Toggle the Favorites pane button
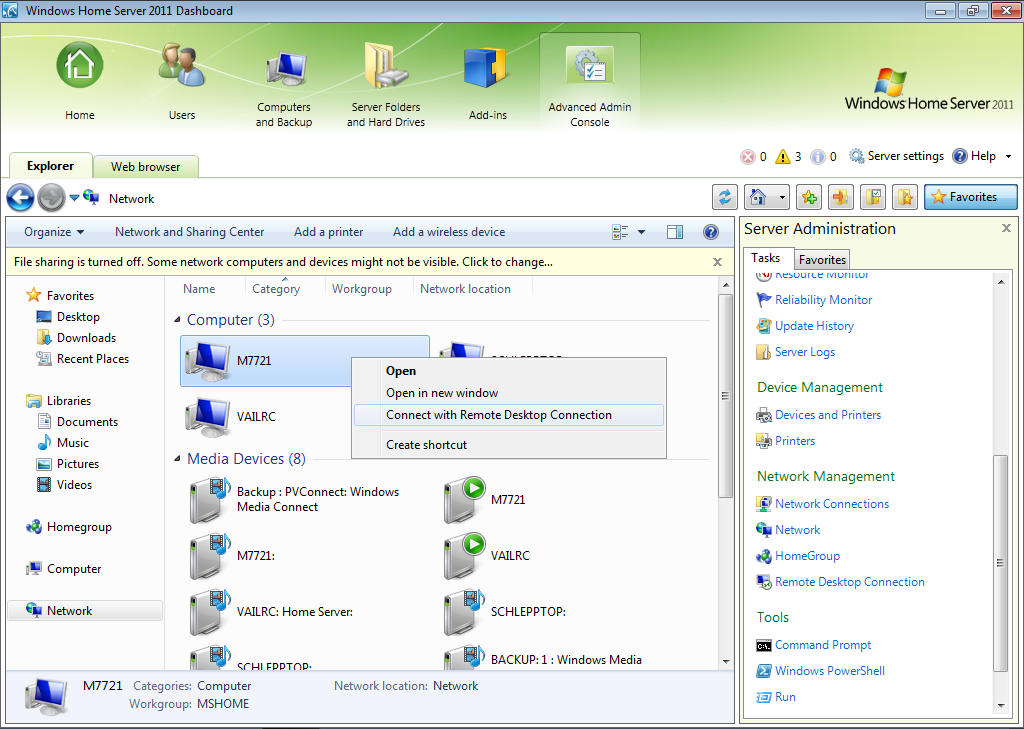The width and height of the screenshot is (1024, 729). point(970,197)
